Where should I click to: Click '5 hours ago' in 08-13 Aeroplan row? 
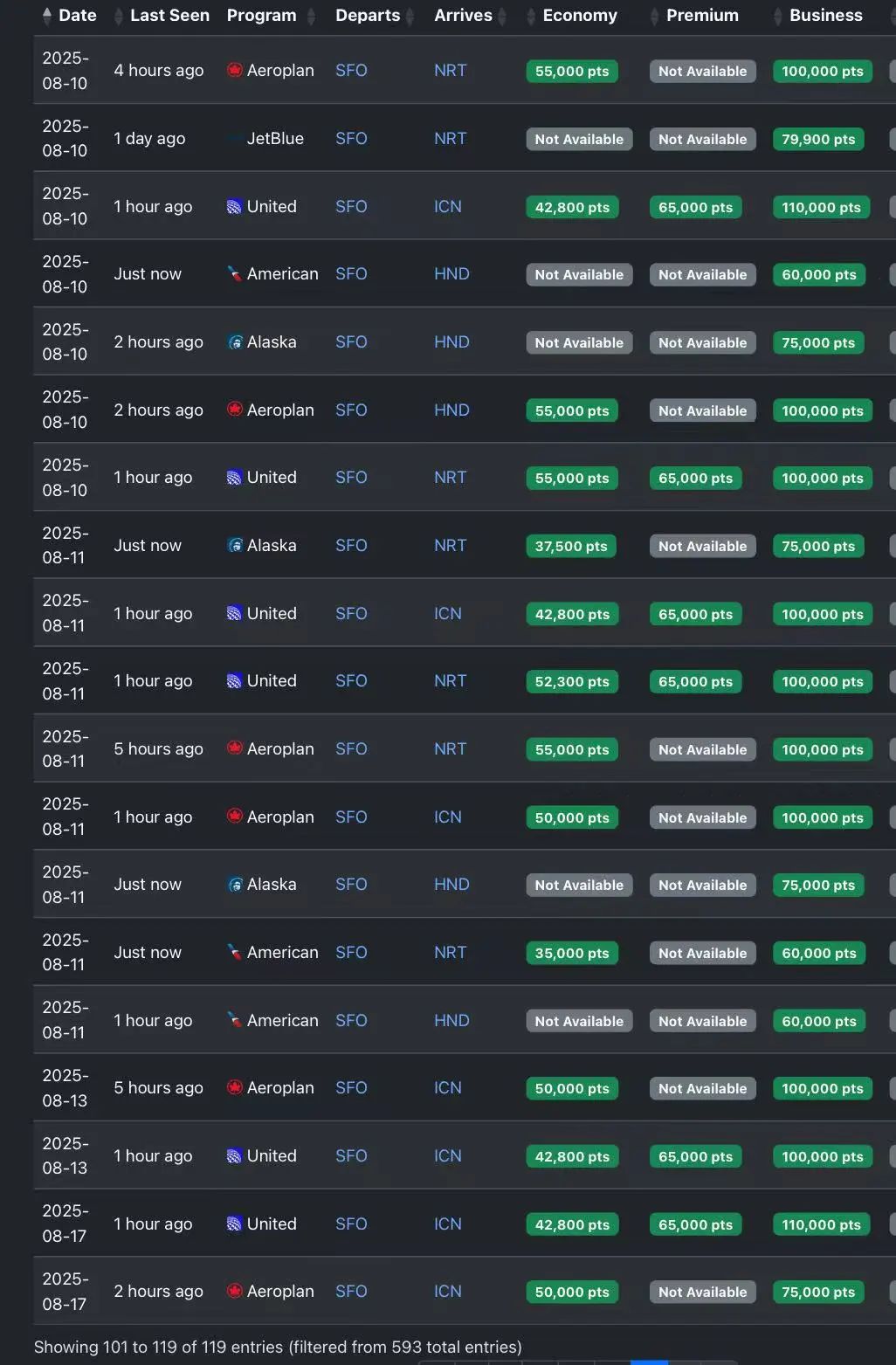pyautogui.click(x=158, y=1088)
